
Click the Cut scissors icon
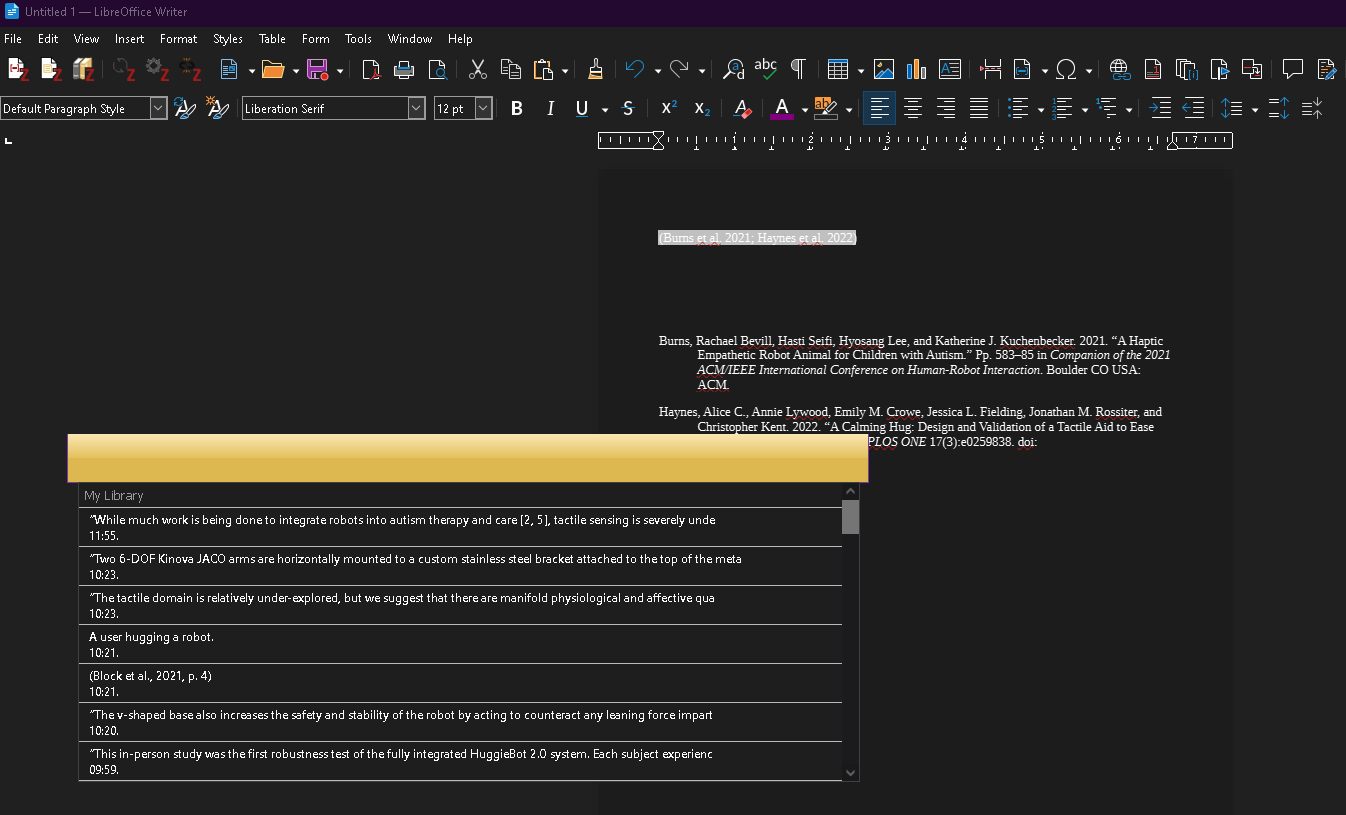point(478,69)
